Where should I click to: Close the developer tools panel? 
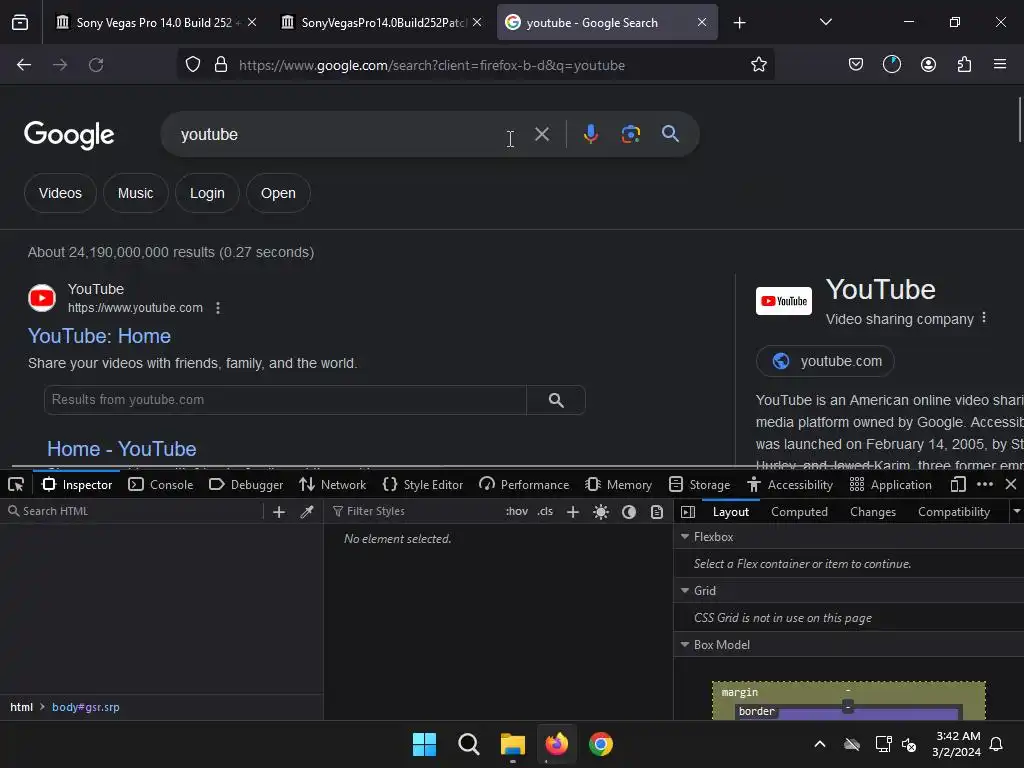click(x=1011, y=485)
